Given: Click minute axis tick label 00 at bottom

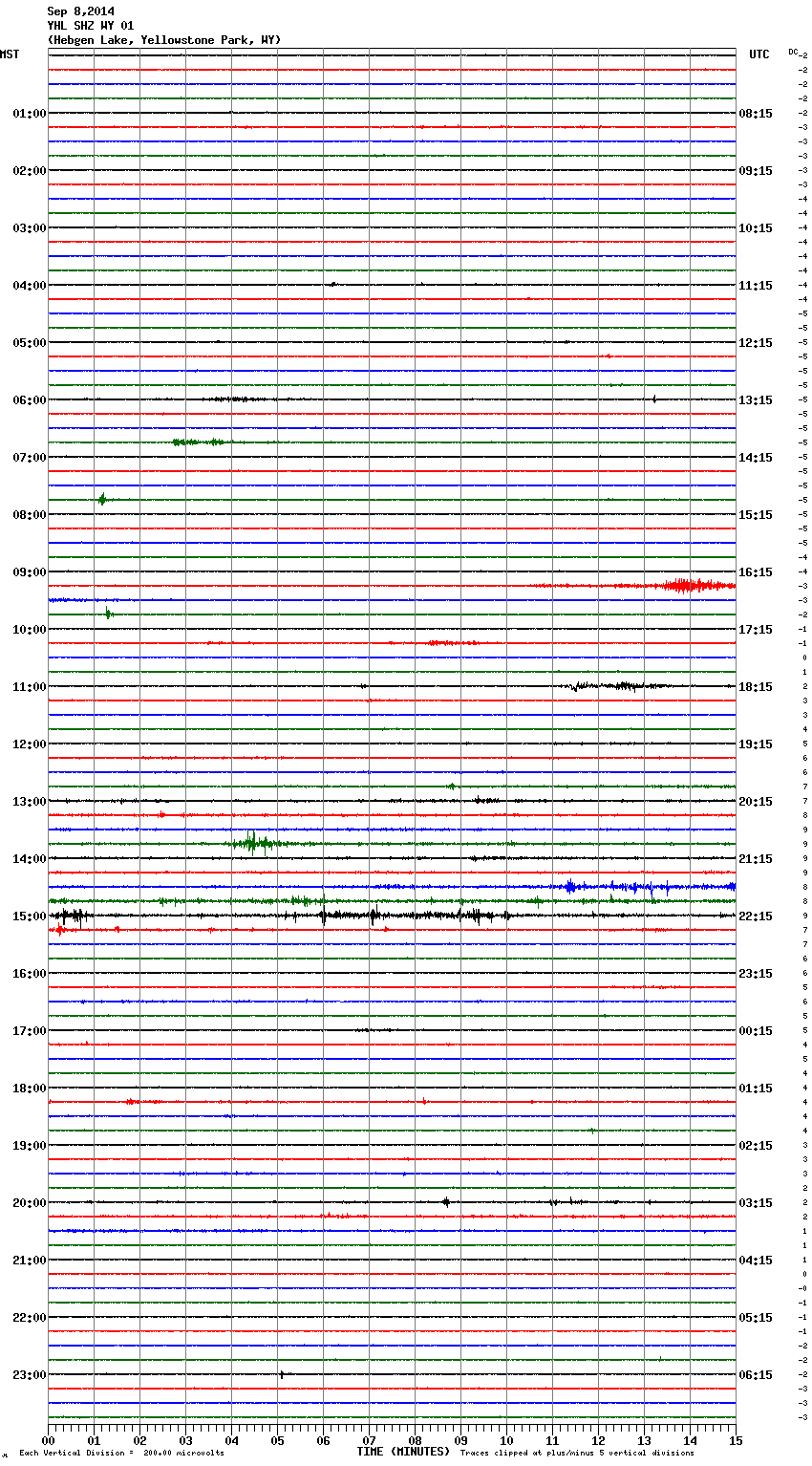Looking at the screenshot, I should tap(48, 1440).
